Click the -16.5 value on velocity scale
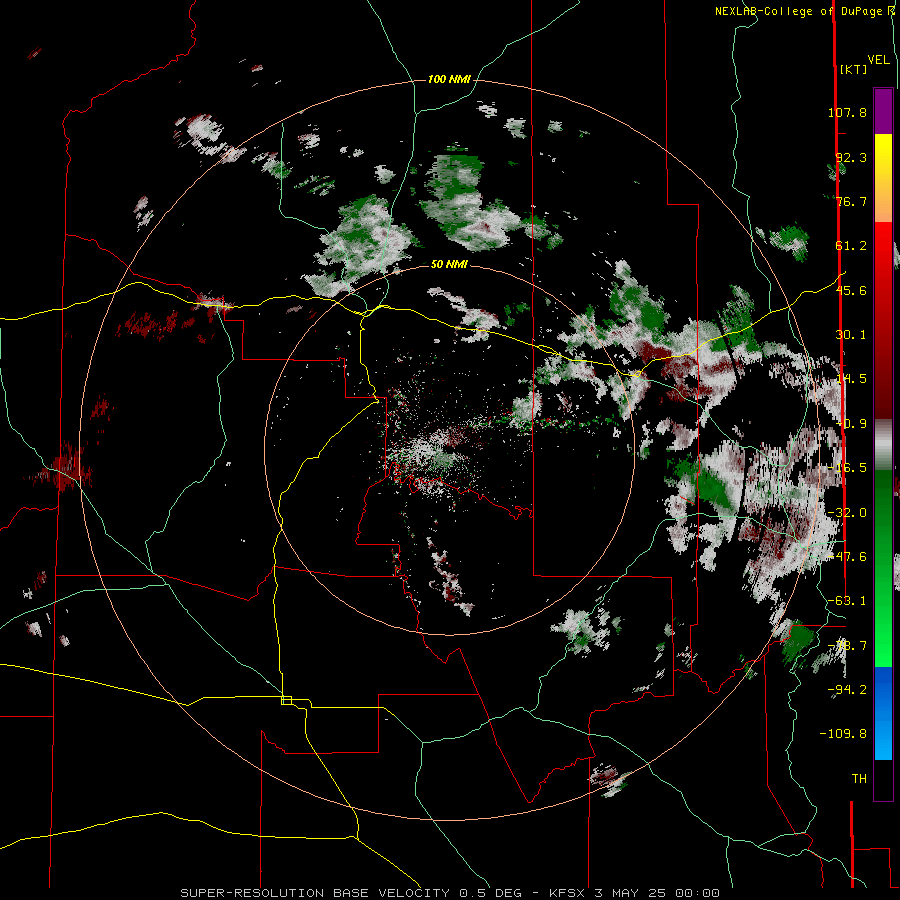This screenshot has height=900, width=900. (x=847, y=468)
